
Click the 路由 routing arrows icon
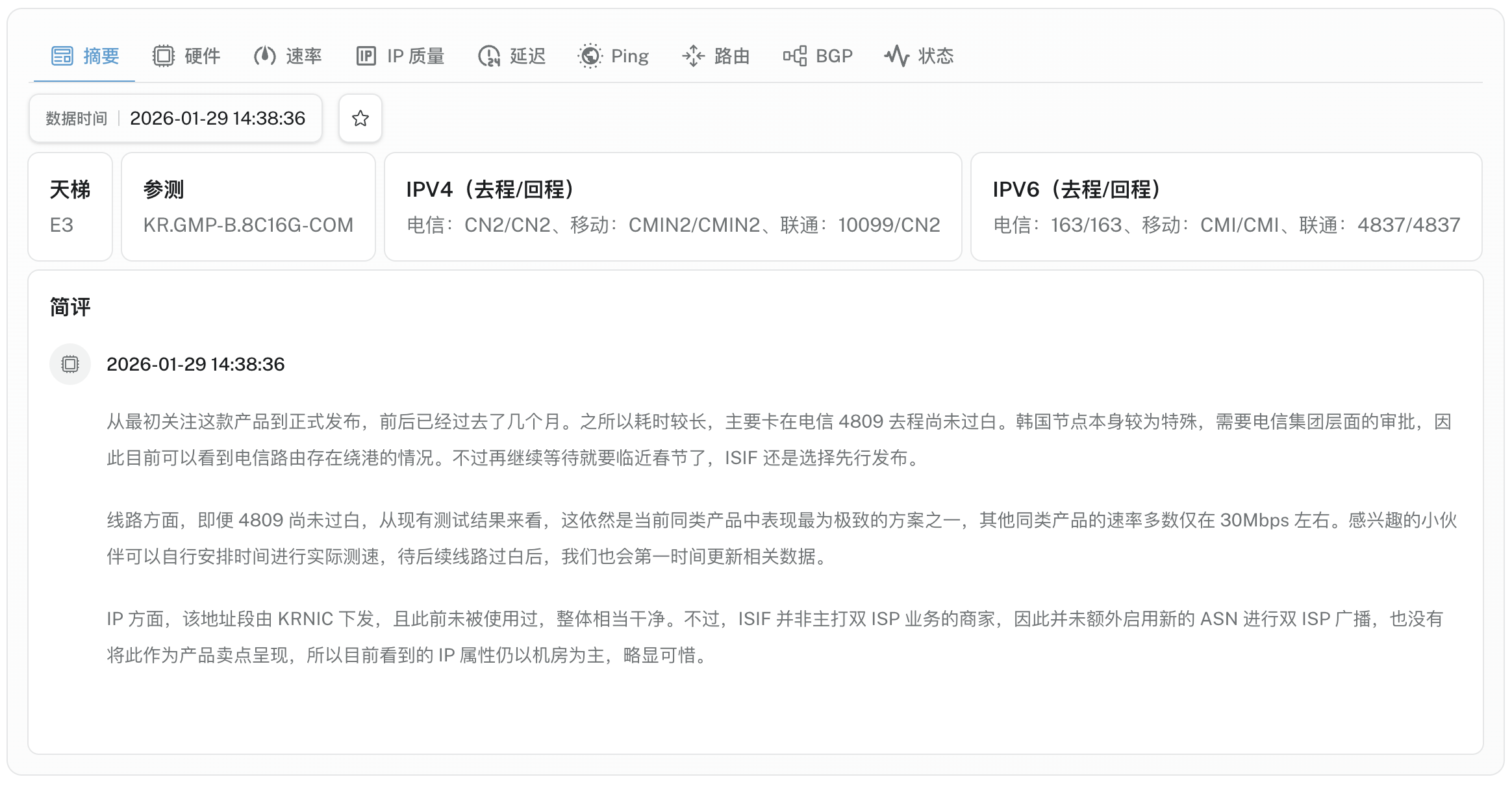(693, 56)
